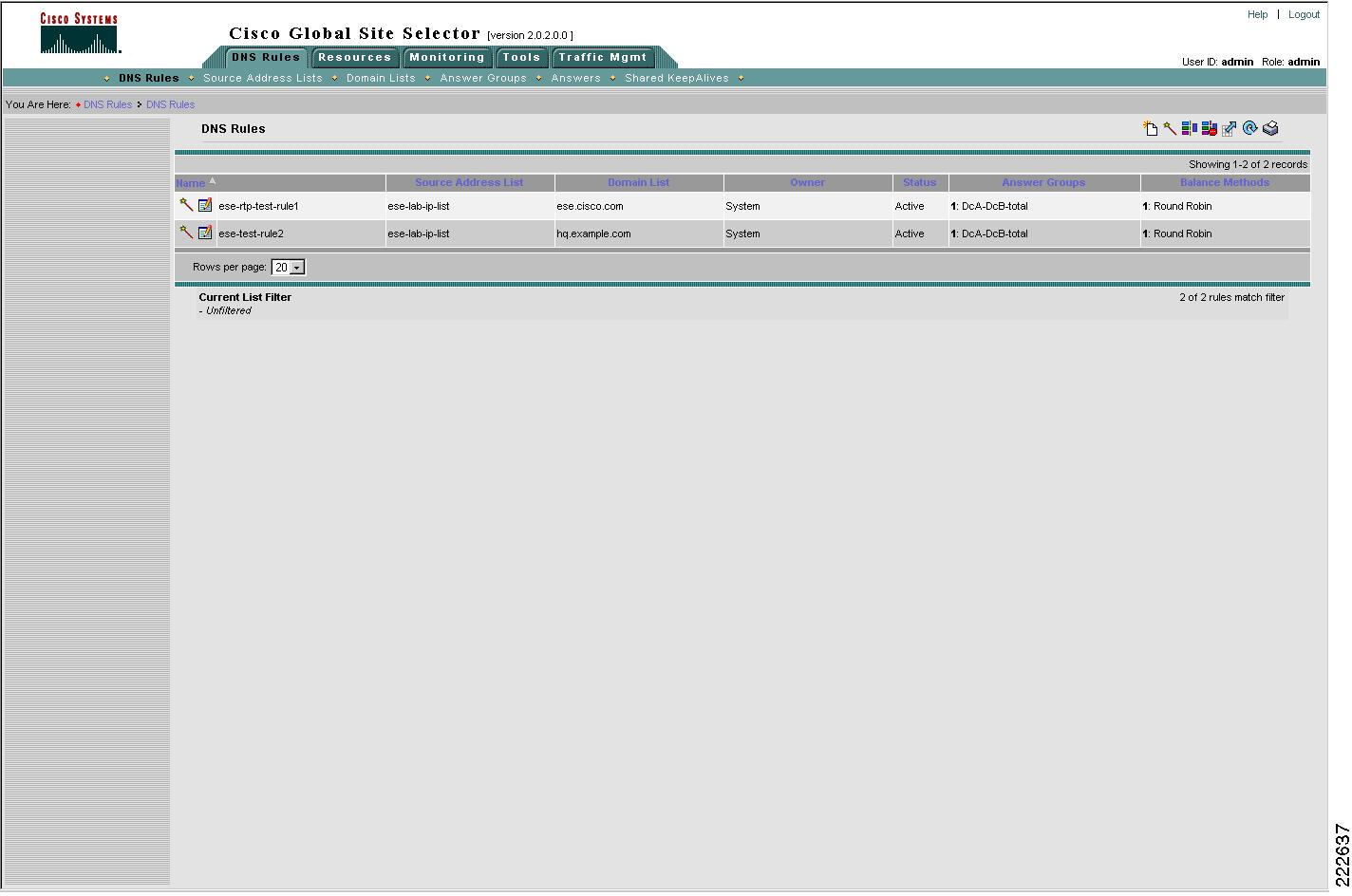Screen dimensions: 1352x896
Task: Click Active status of ese-rtp-test-rule1
Action: pyautogui.click(x=910, y=206)
